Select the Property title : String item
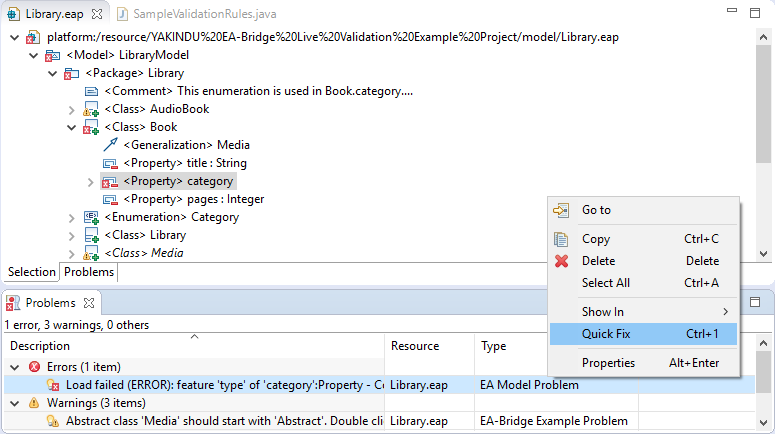 184,163
